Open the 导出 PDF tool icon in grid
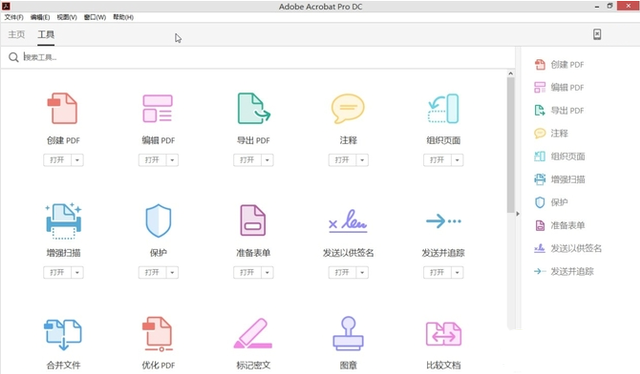This screenshot has width=640, height=374. [253, 109]
